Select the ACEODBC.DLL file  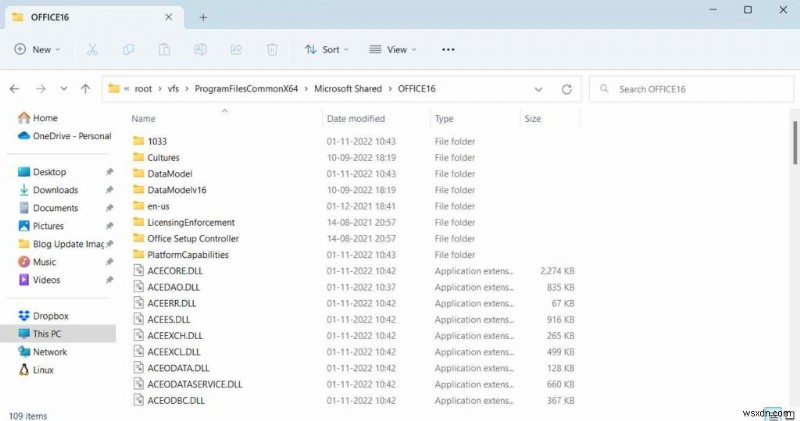(x=353, y=401)
